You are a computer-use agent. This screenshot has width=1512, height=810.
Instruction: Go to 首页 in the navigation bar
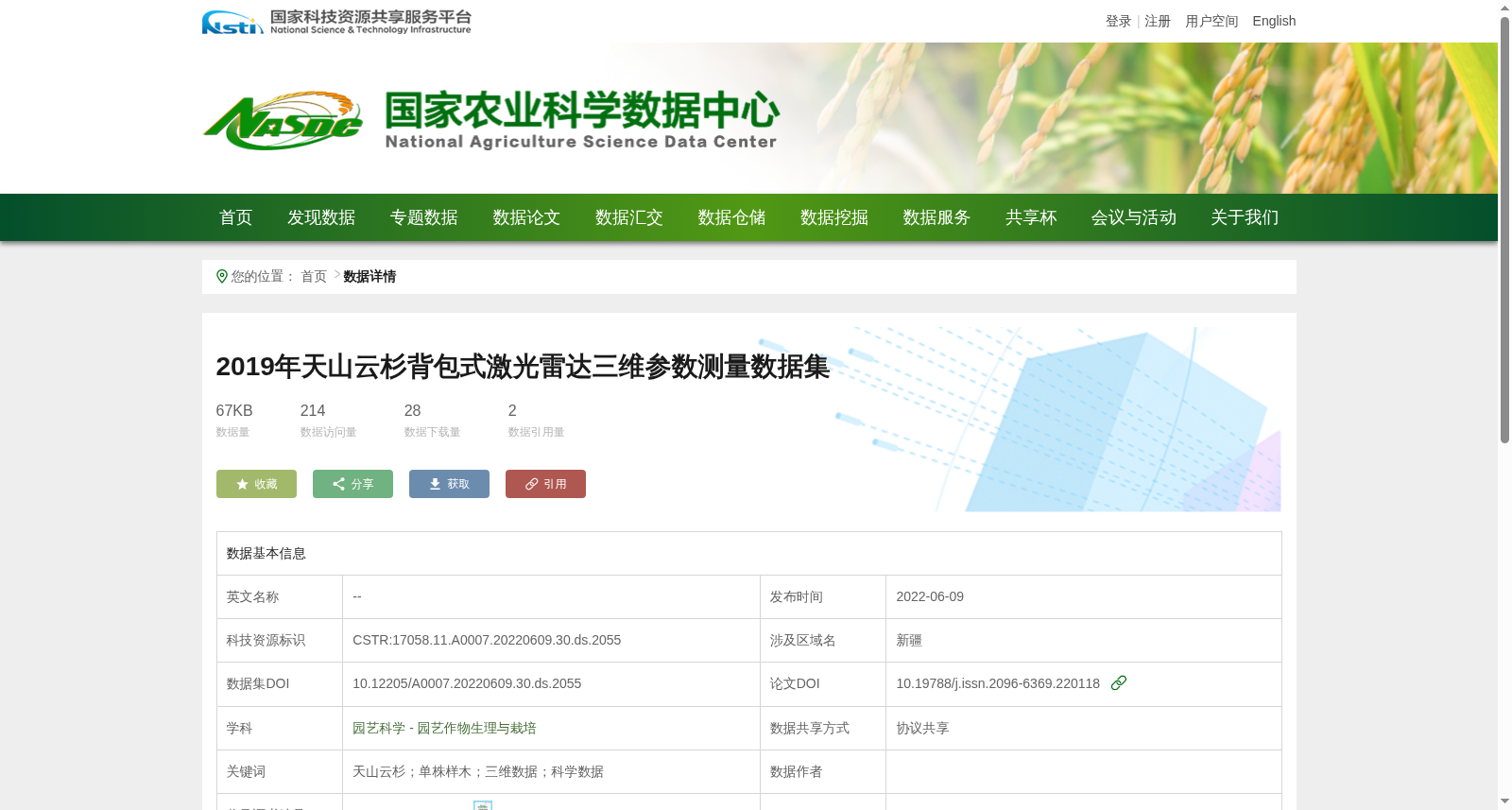[x=236, y=217]
